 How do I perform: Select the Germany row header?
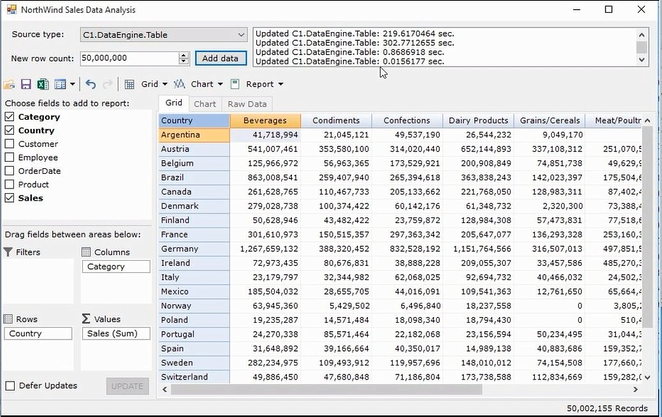[x=194, y=249]
